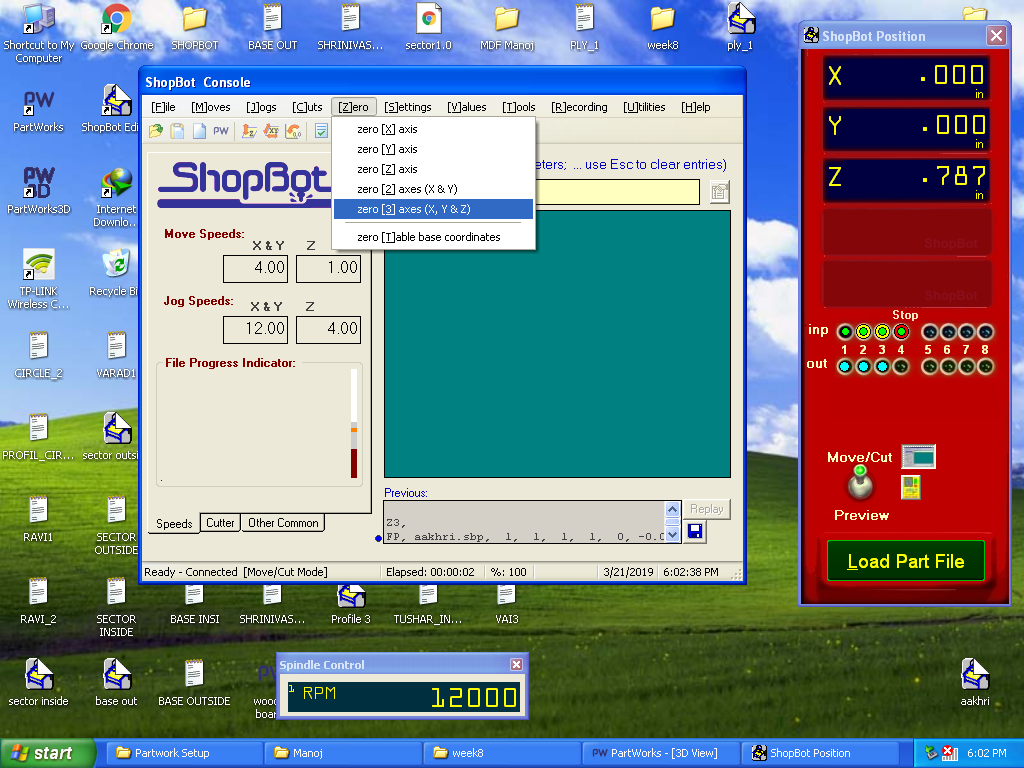Open the aakhri desktop file
This screenshot has height=768, width=1024.
tap(974, 682)
